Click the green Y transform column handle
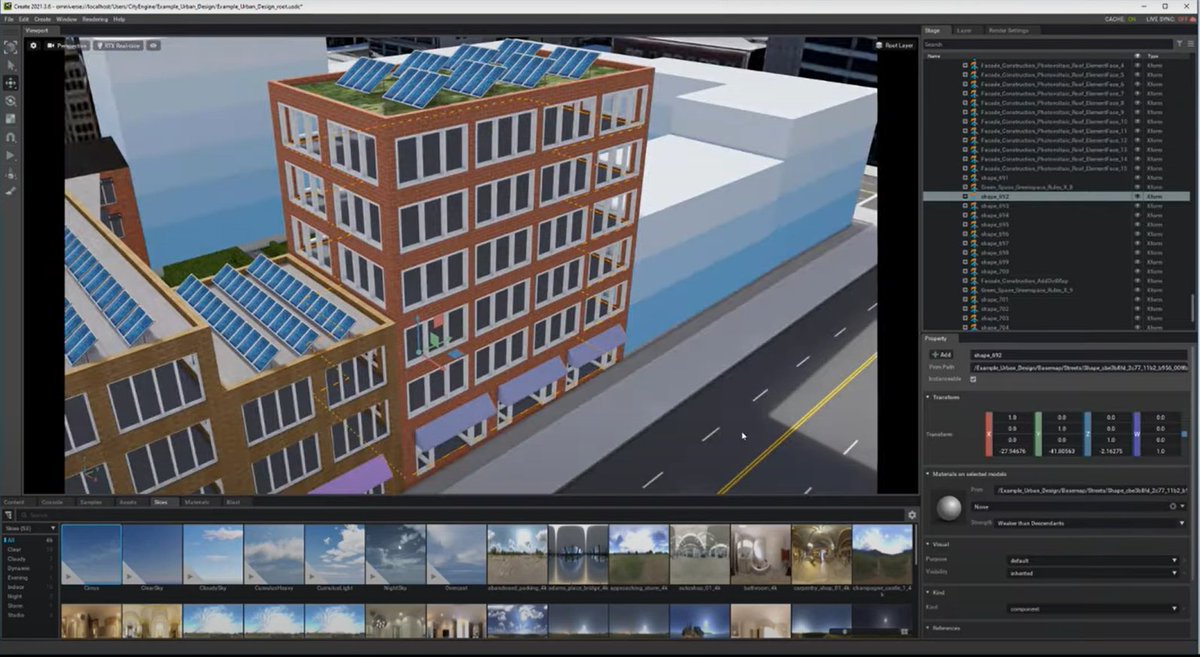Image resolution: width=1200 pixels, height=657 pixels. point(1038,434)
